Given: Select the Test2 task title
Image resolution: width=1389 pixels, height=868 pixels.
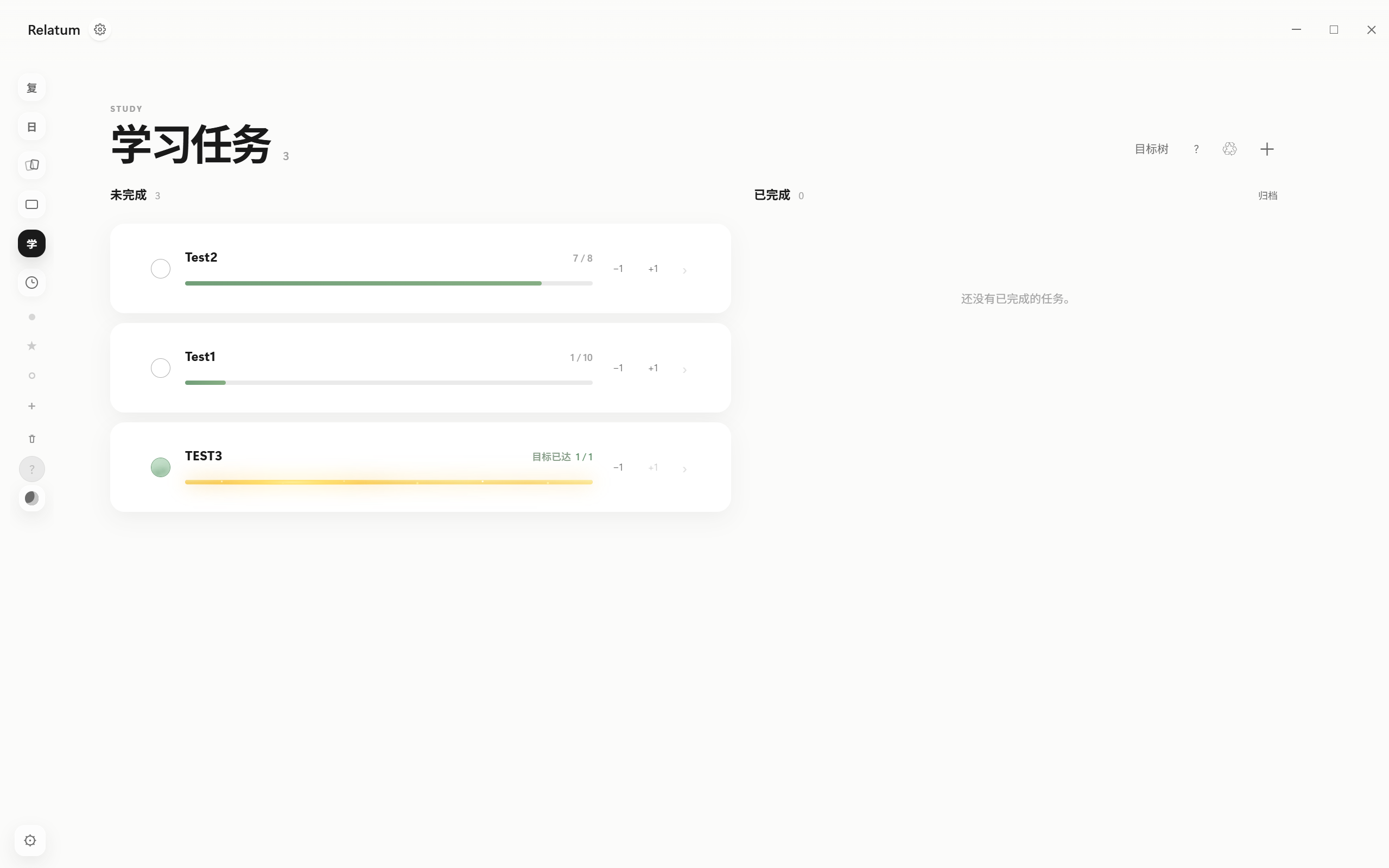Looking at the screenshot, I should 201,257.
